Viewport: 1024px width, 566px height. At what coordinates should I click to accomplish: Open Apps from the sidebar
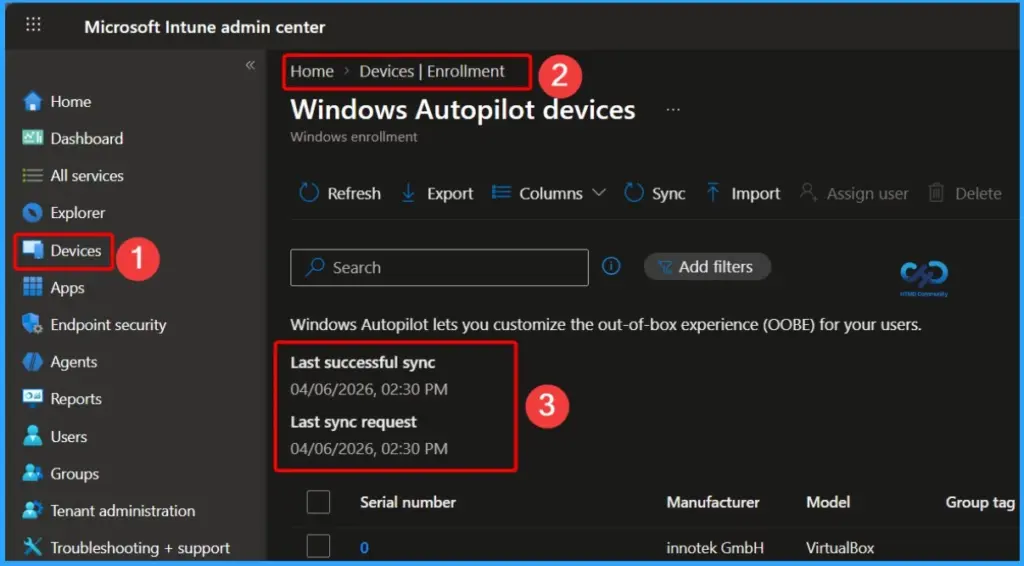click(67, 288)
